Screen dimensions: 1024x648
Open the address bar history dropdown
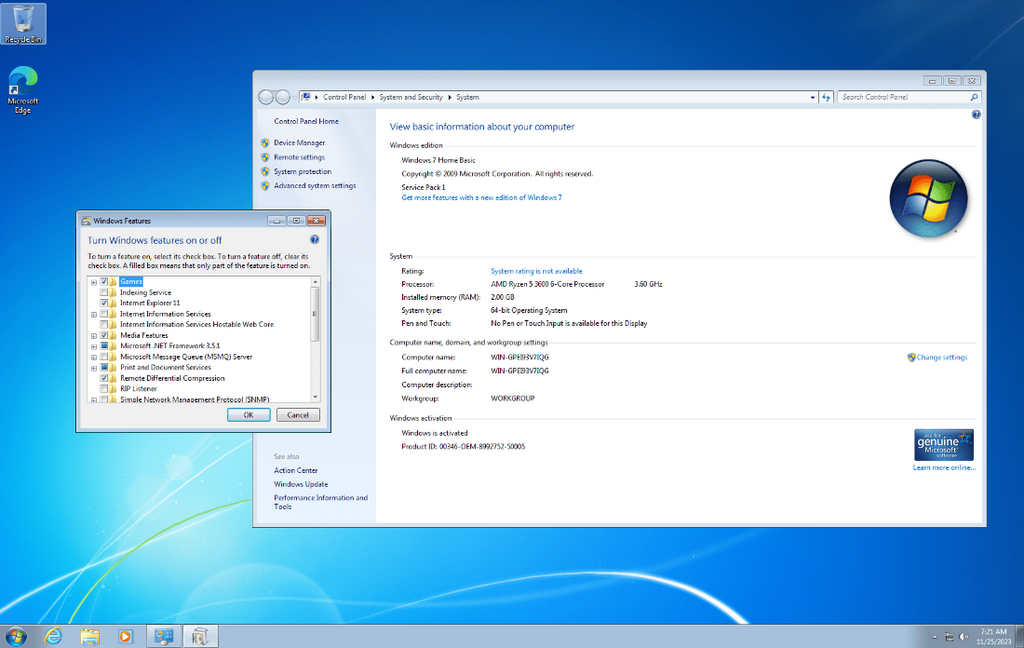pos(812,97)
